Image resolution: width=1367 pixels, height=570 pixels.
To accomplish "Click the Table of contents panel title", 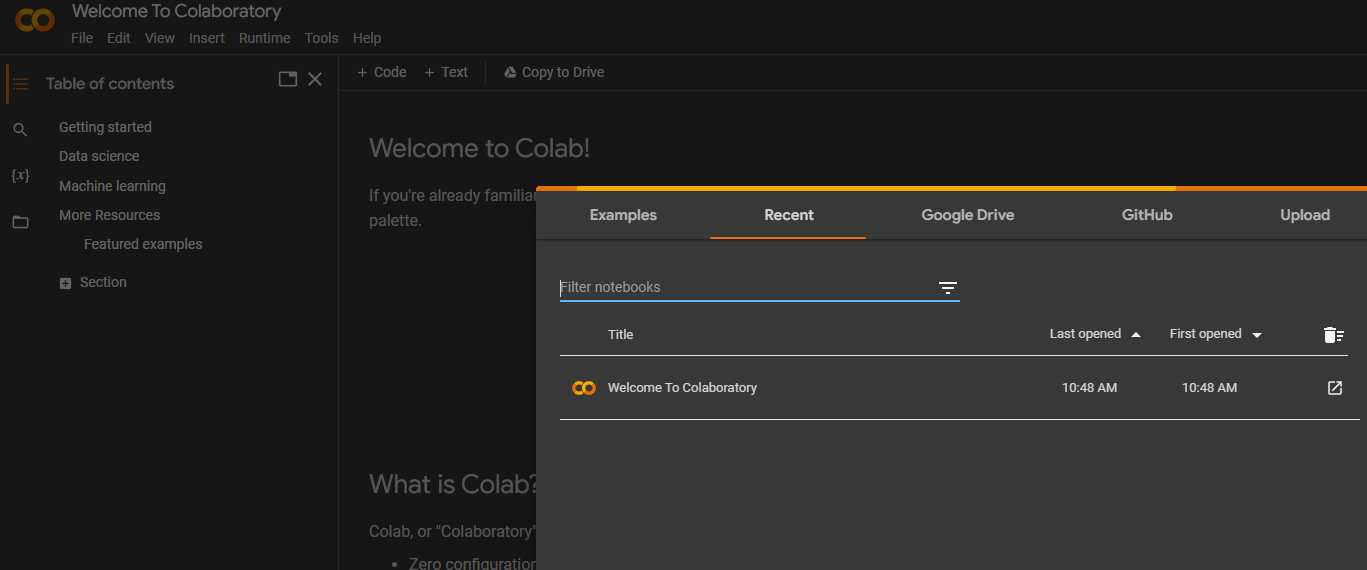I will point(110,84).
